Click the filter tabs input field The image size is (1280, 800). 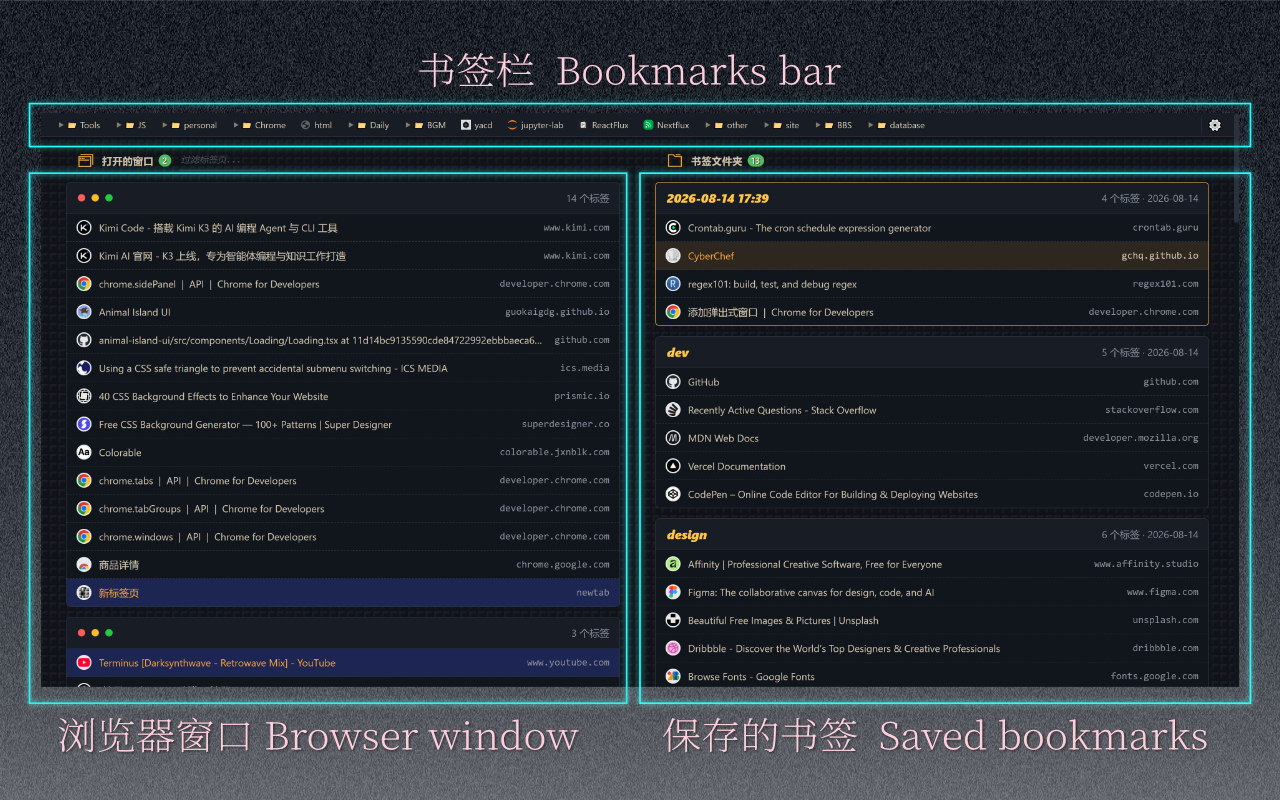[x=222, y=160]
